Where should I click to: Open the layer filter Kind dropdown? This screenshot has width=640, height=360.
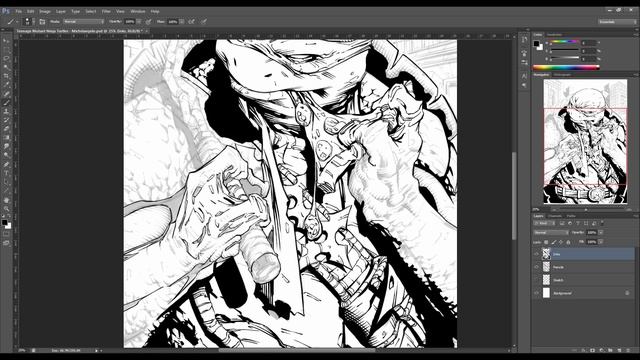pos(544,223)
